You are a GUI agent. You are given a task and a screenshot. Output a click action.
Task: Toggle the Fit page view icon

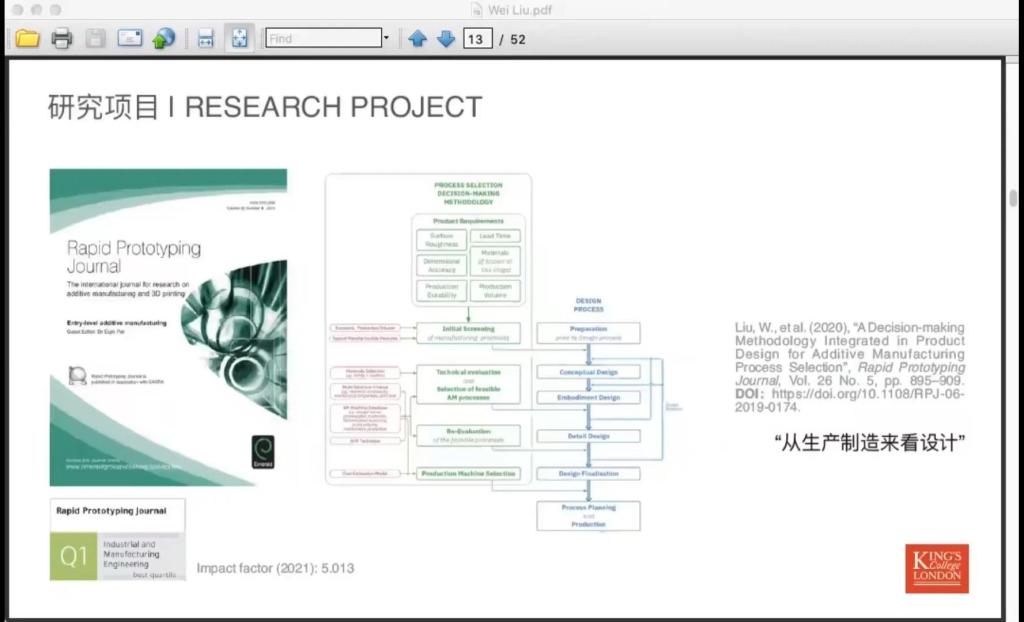coord(239,39)
